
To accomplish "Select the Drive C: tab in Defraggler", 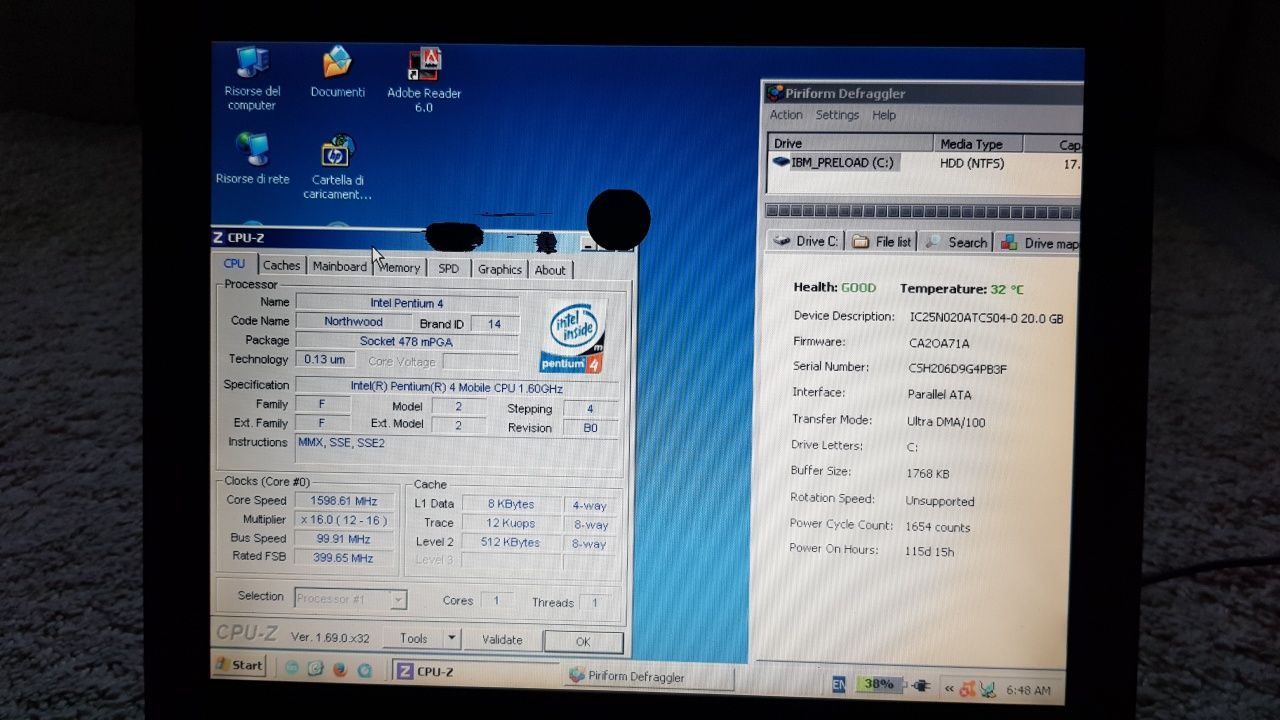I will pyautogui.click(x=807, y=241).
